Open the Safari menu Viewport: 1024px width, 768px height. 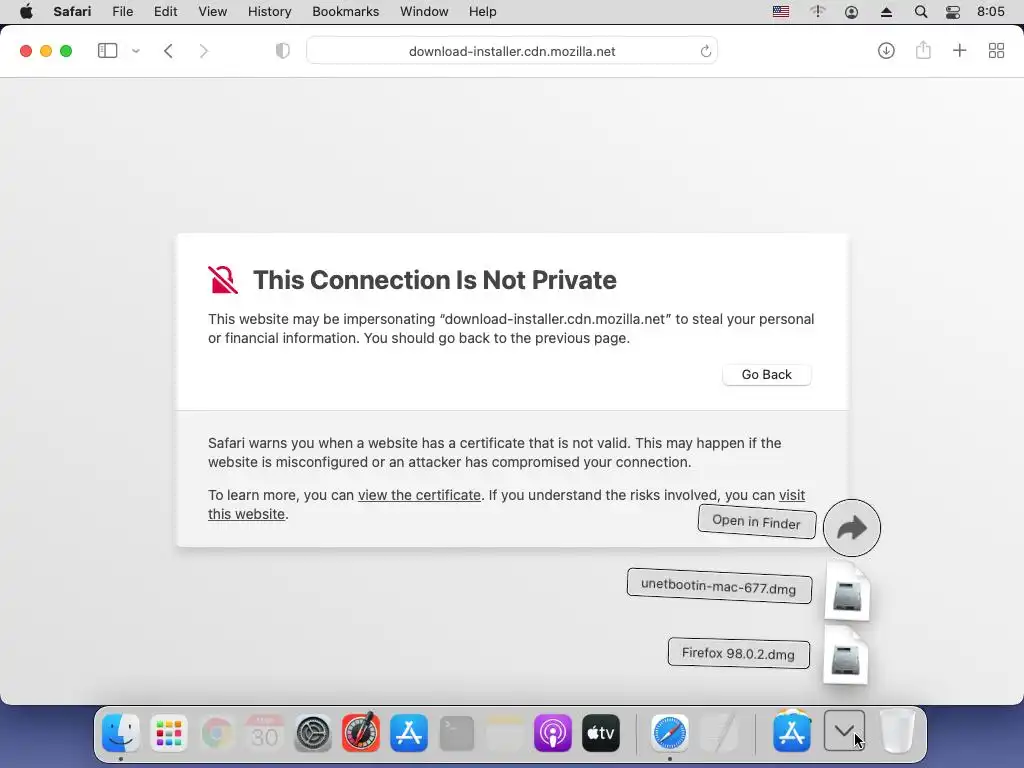[72, 12]
